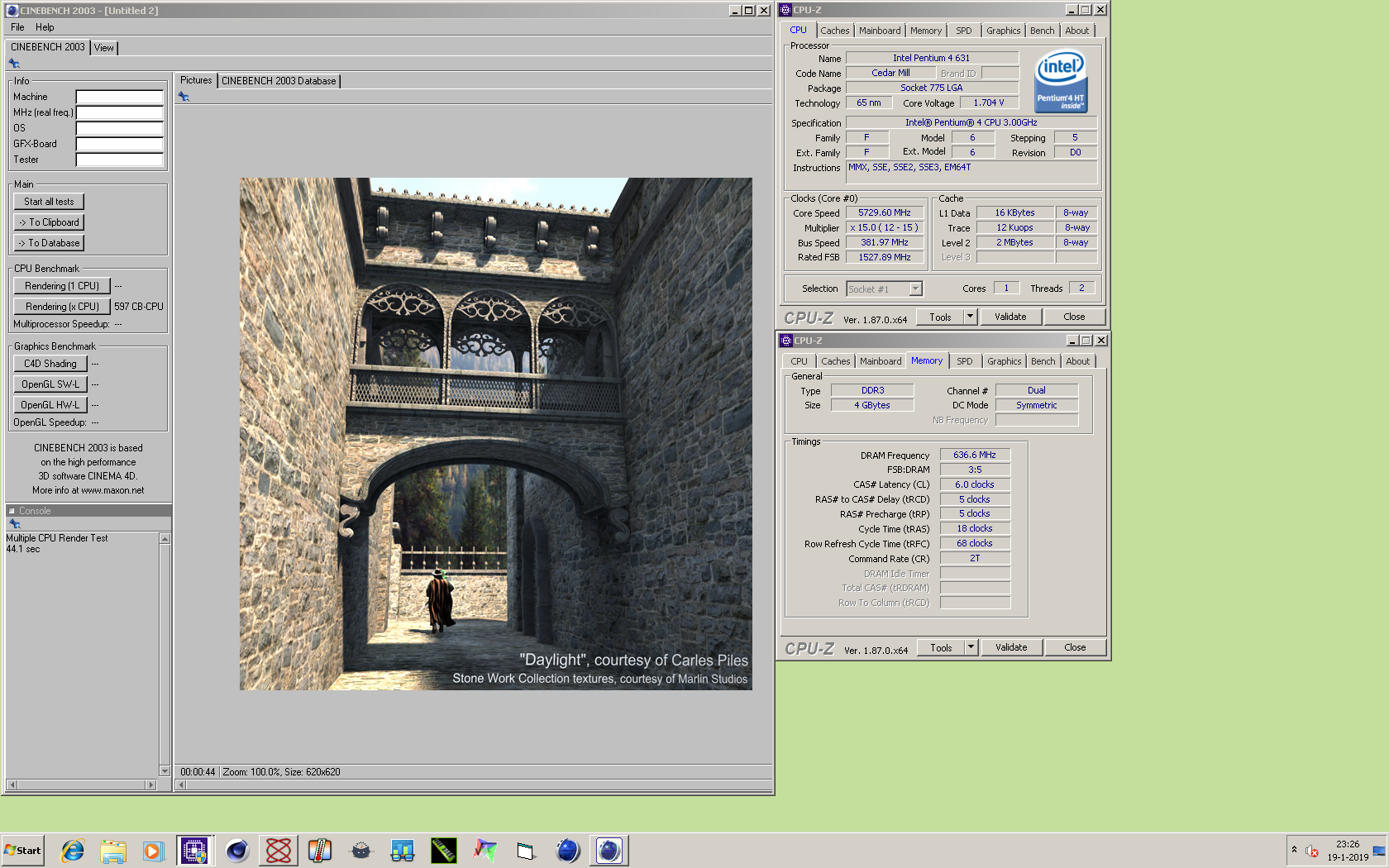Click the Tester input field
This screenshot has width=1389, height=868.
(120, 160)
